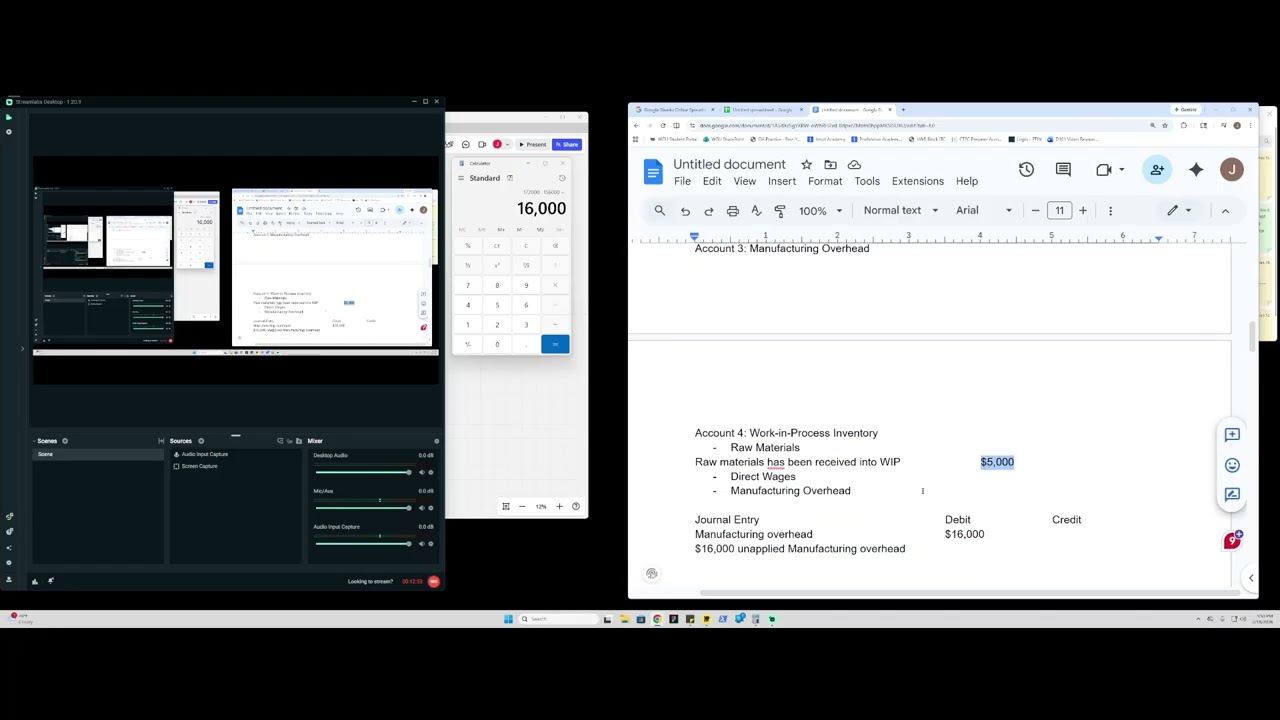Image resolution: width=1280 pixels, height=720 pixels.
Task: Open the Google Docs home icon
Action: click(653, 172)
